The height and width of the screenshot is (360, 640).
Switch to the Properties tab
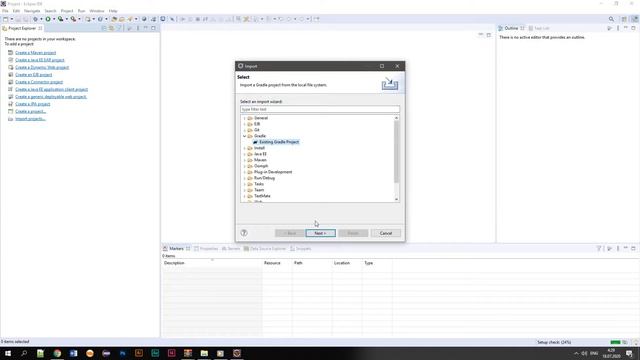tap(206, 249)
